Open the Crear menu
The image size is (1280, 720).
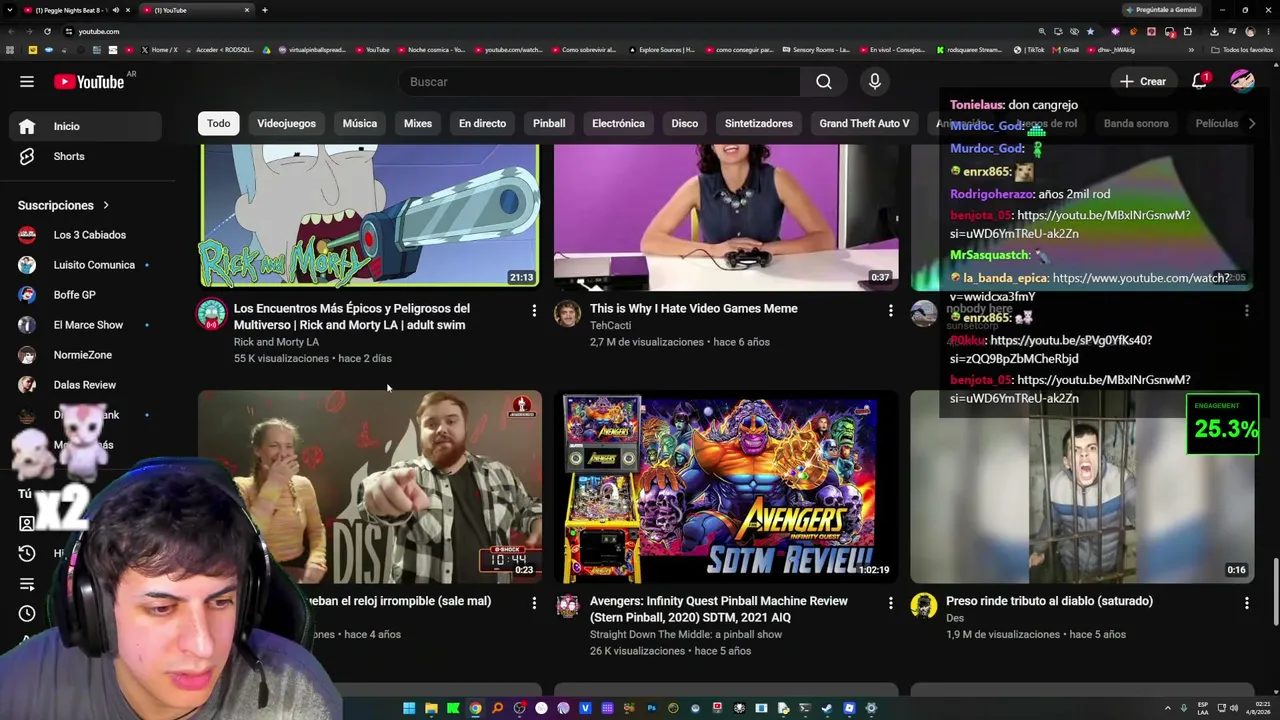tap(1143, 82)
